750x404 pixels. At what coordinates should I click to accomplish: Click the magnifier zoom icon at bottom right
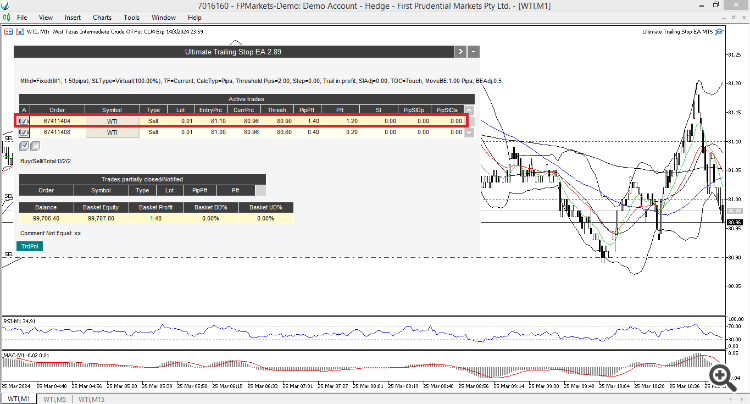(722, 378)
